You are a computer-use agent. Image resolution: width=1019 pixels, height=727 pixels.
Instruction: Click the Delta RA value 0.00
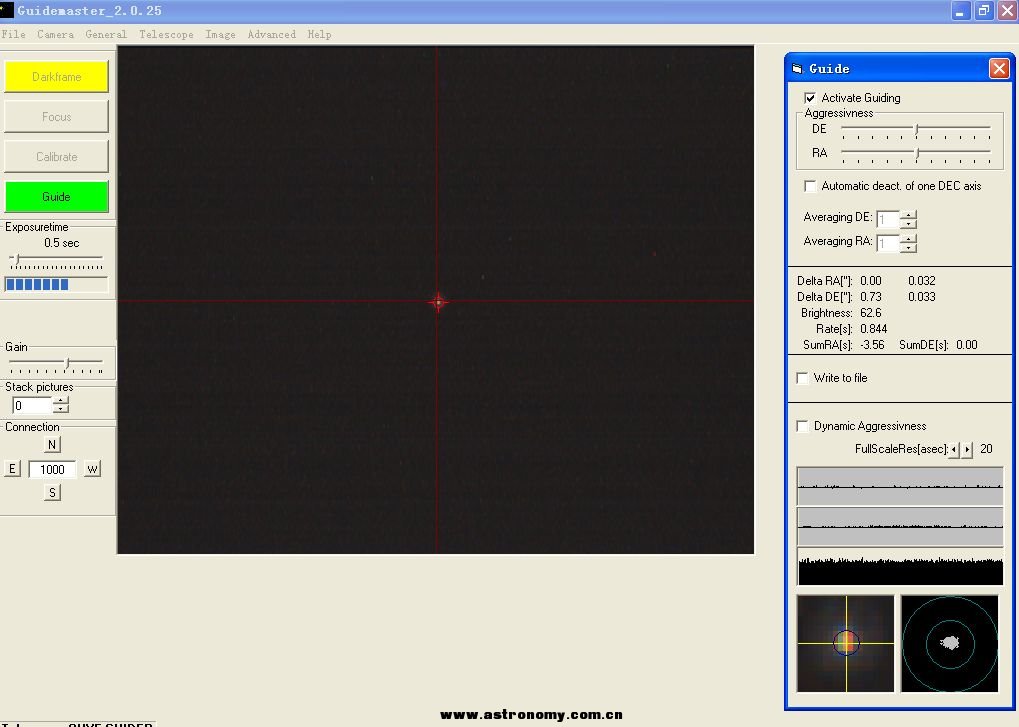point(871,281)
